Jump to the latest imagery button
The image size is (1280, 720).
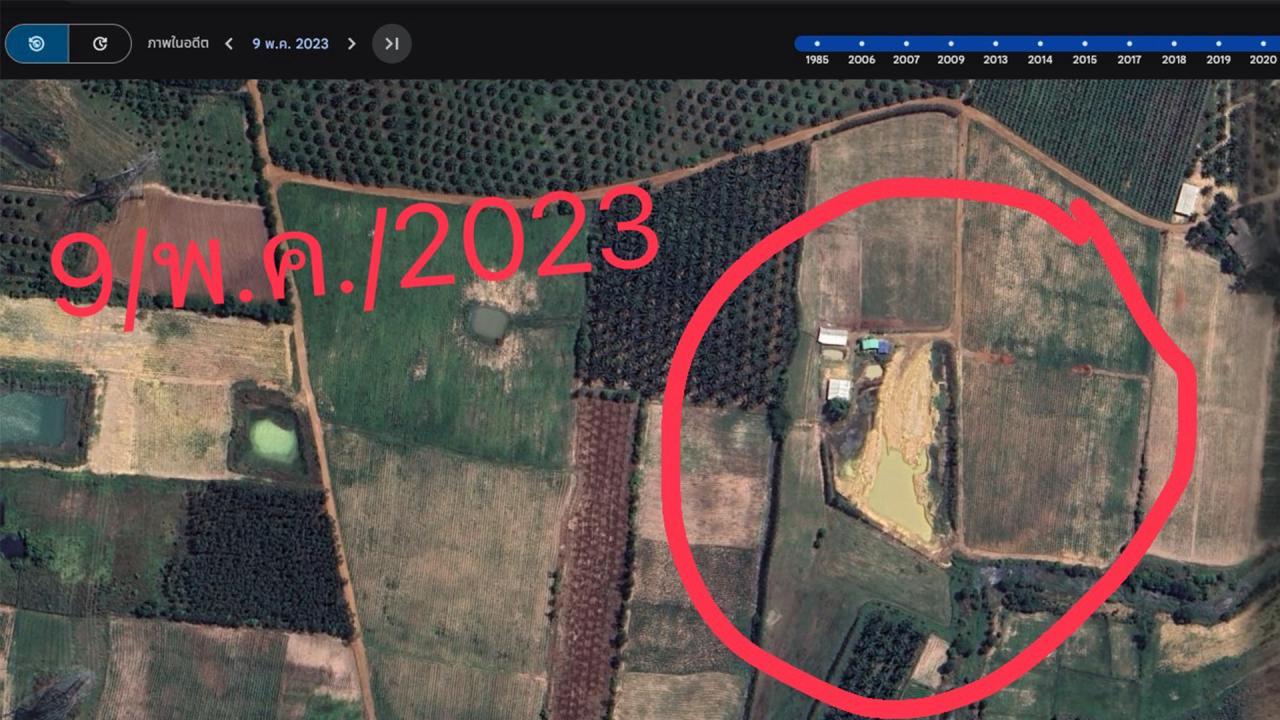(x=392, y=44)
